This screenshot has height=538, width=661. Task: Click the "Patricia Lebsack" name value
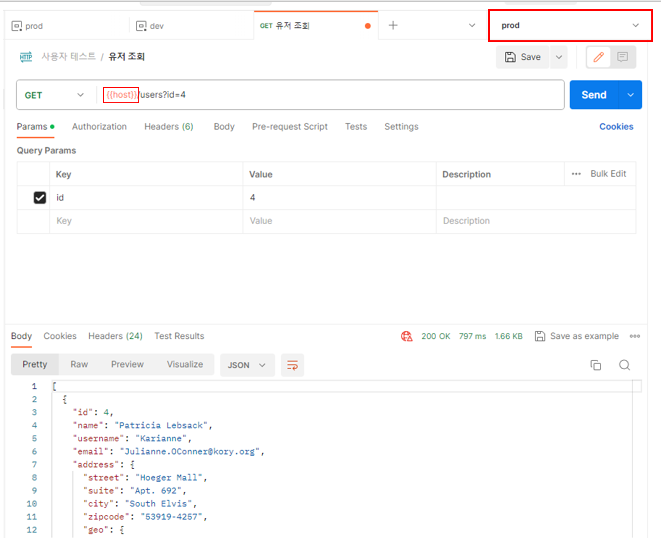(x=161, y=425)
